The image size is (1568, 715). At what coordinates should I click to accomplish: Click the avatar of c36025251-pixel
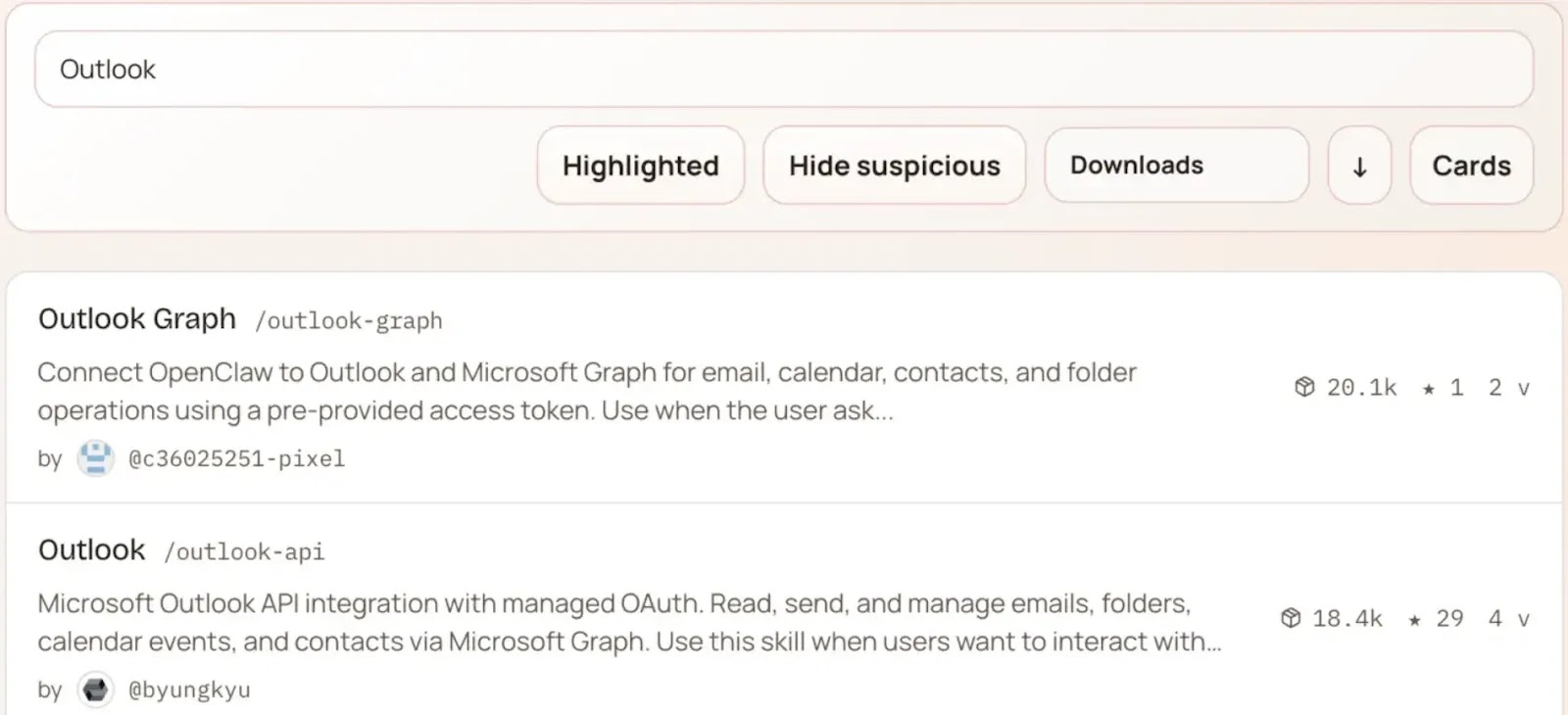(x=95, y=458)
